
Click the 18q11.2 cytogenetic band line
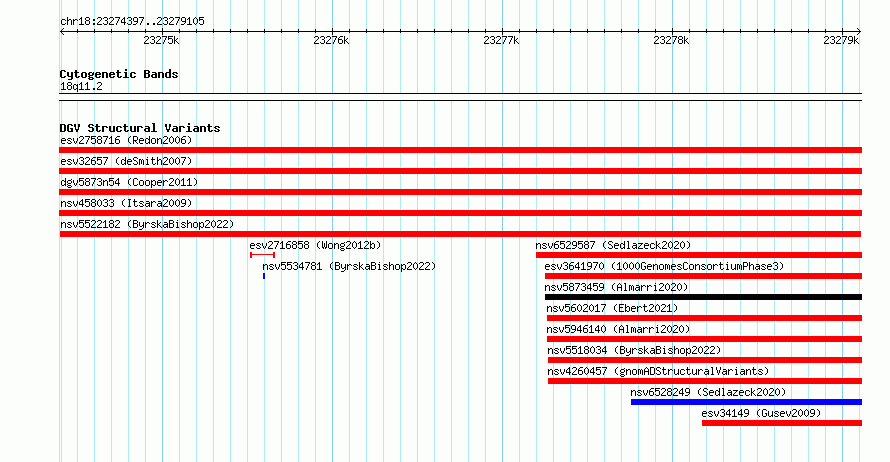coord(460,97)
